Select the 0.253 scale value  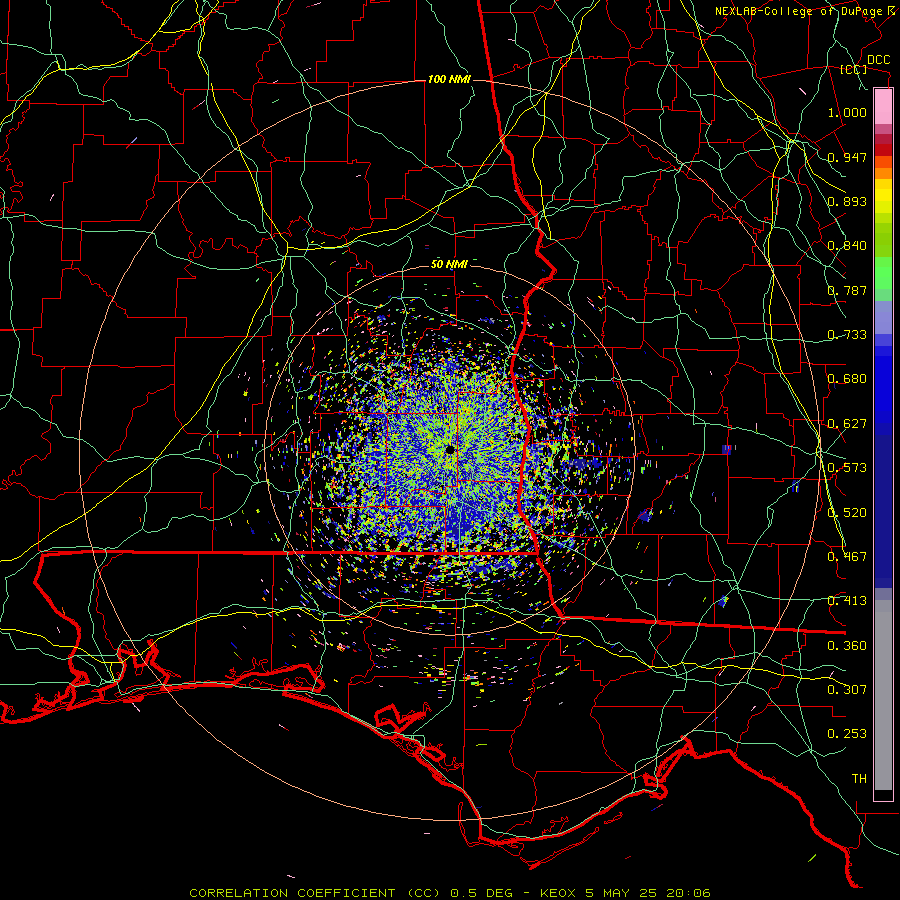[847, 734]
